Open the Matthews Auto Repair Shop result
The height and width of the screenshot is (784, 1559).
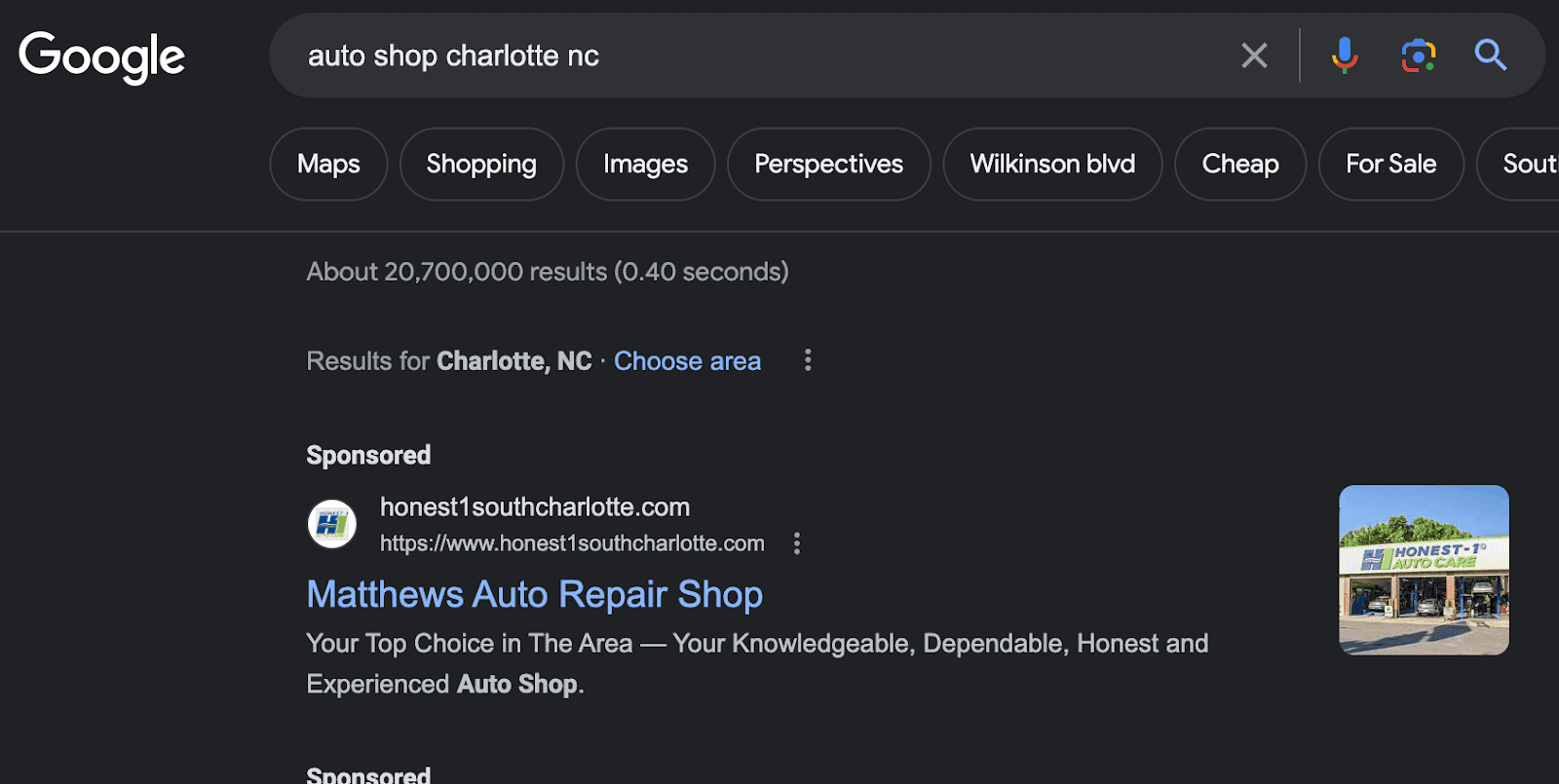point(534,594)
